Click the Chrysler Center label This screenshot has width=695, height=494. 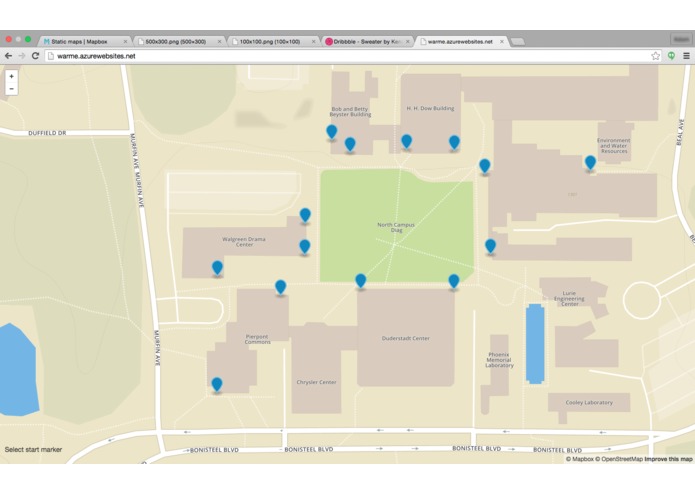(316, 382)
